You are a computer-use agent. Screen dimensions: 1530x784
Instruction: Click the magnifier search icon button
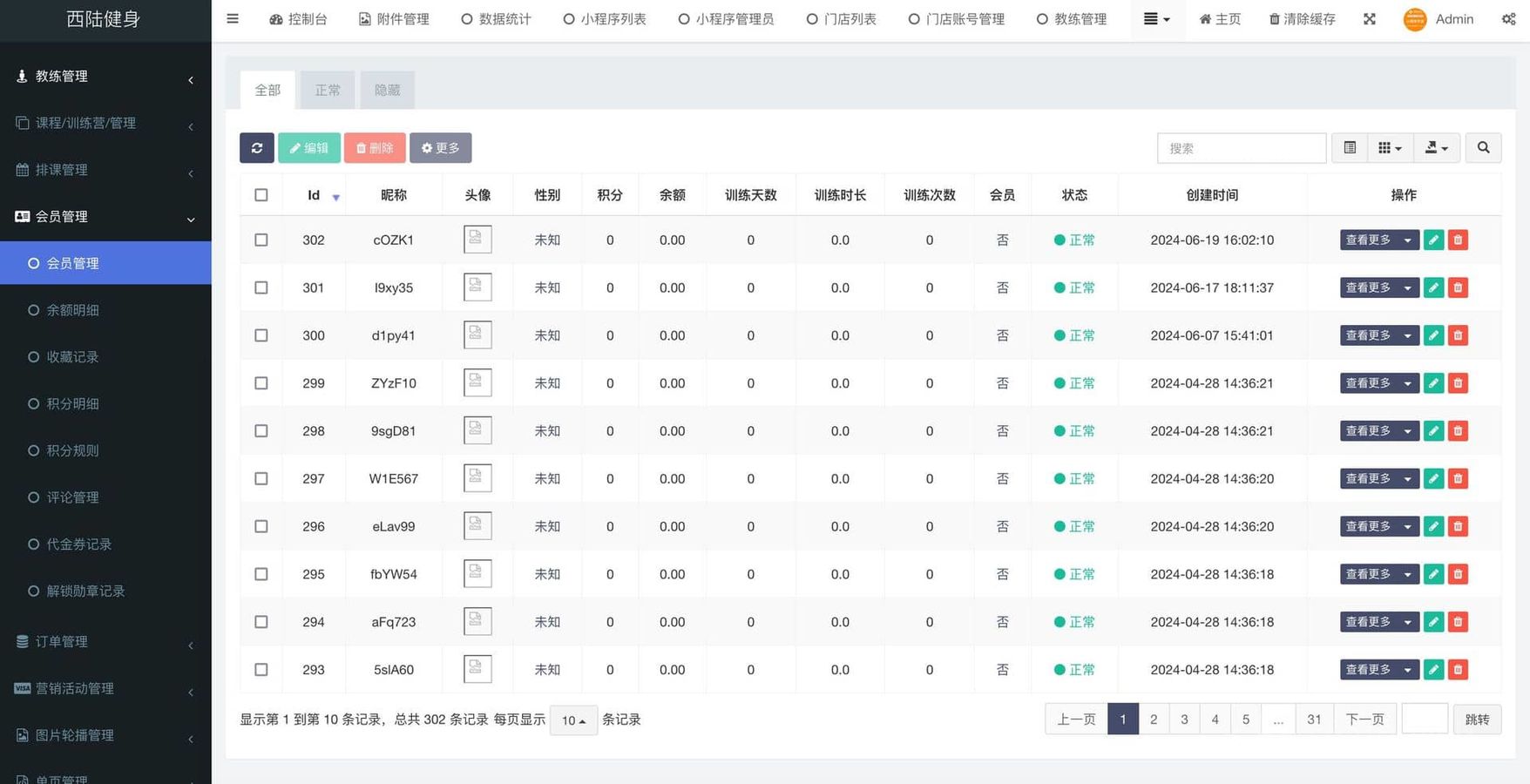click(1483, 148)
